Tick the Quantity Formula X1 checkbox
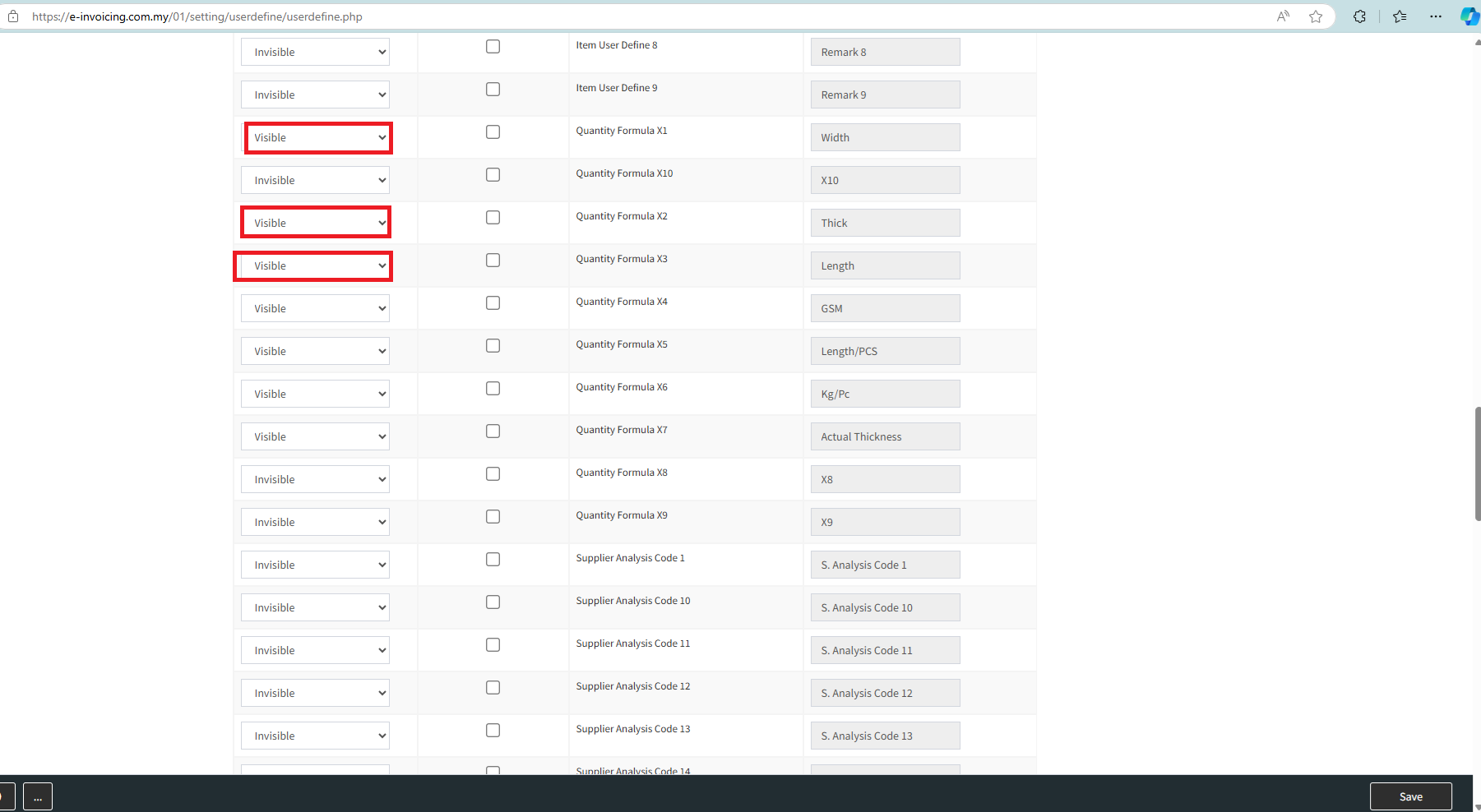The width and height of the screenshot is (1481, 812). point(493,132)
